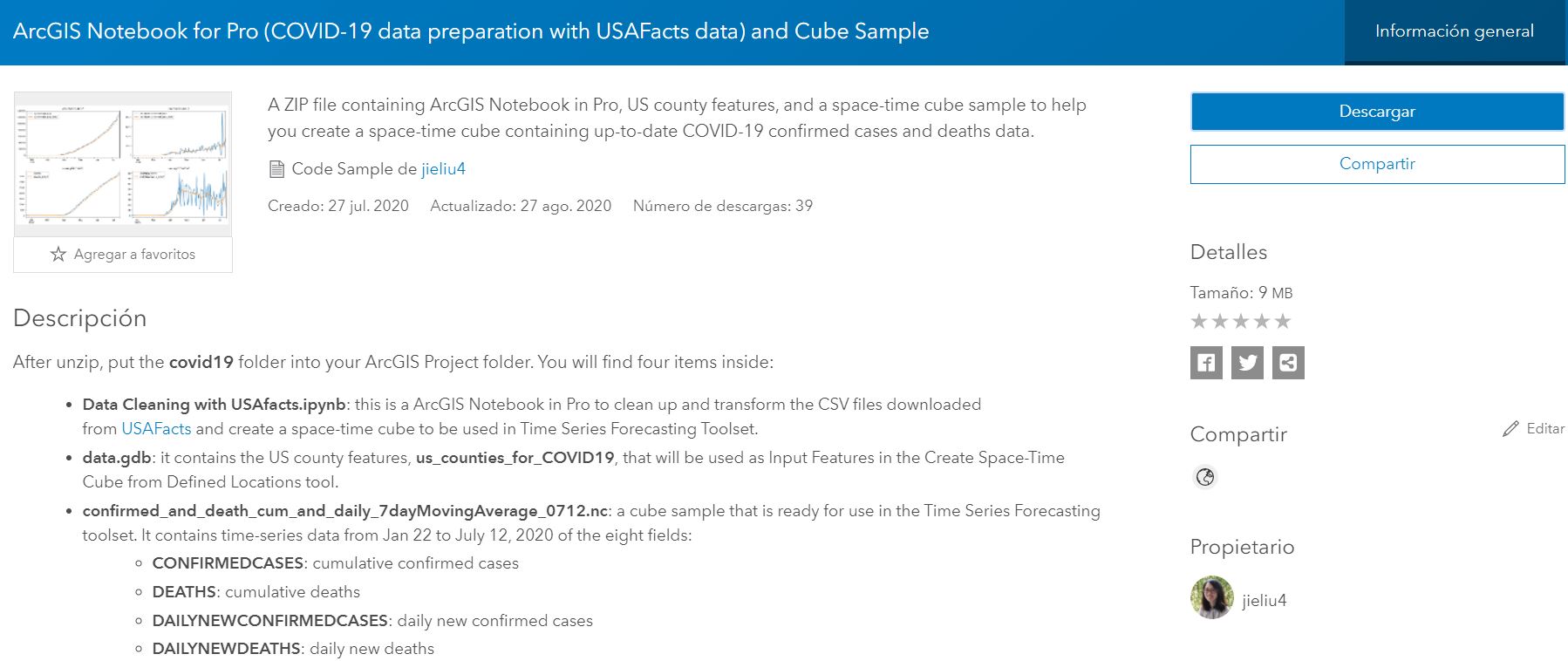Rate the item one star
1568x661 pixels.
click(x=1200, y=321)
